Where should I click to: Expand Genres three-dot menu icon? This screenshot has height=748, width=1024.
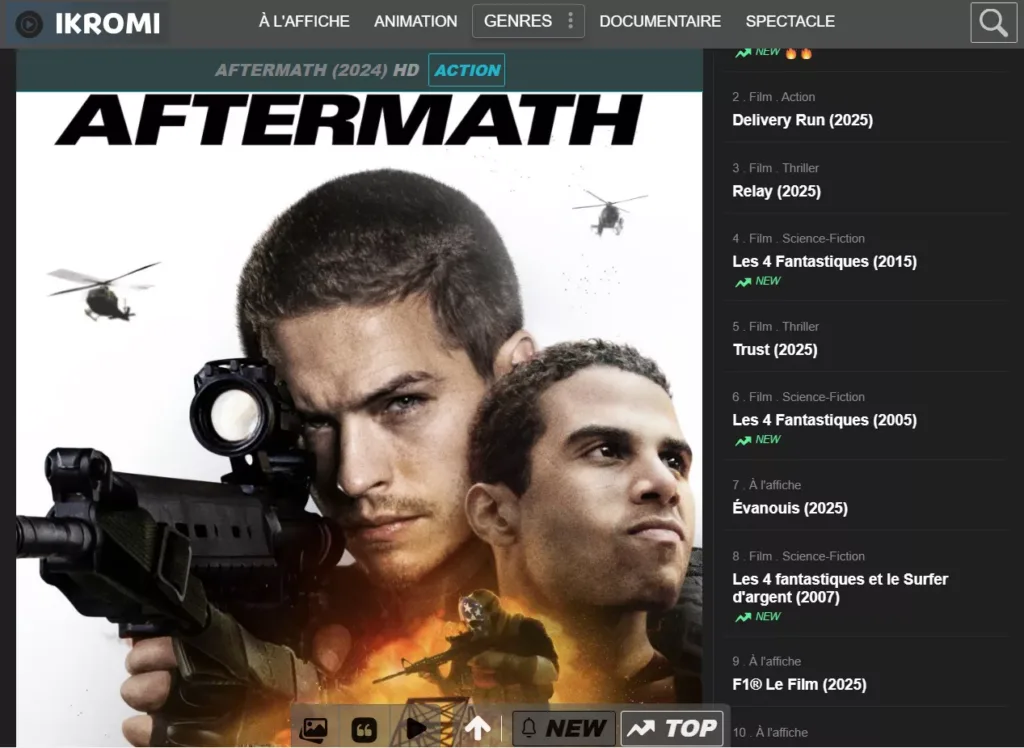pyautogui.click(x=570, y=21)
